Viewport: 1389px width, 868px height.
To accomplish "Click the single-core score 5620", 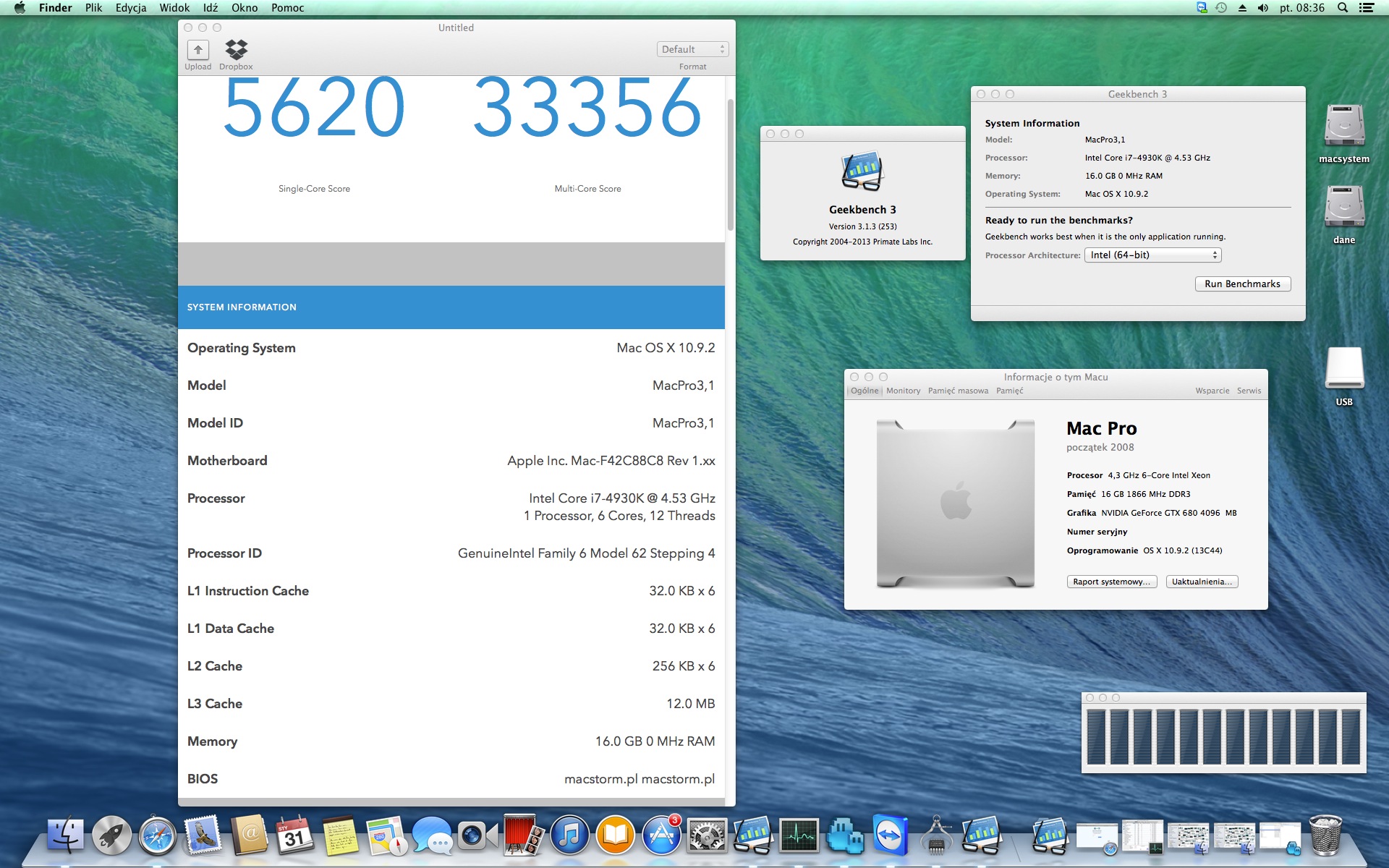I will tap(314, 107).
